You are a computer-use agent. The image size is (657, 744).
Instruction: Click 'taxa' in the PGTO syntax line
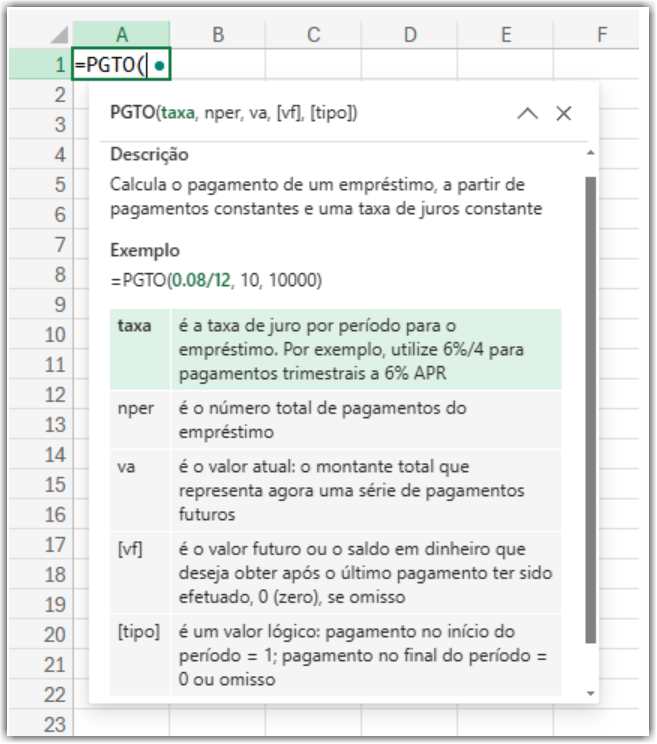[178, 113]
